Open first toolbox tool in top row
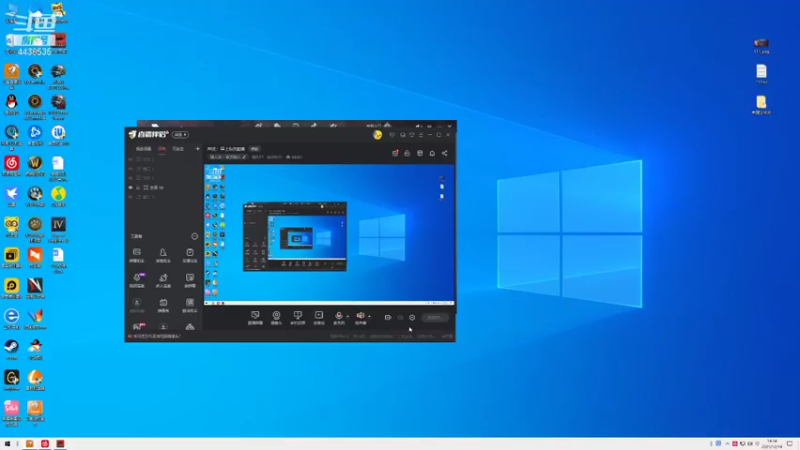 (x=137, y=255)
